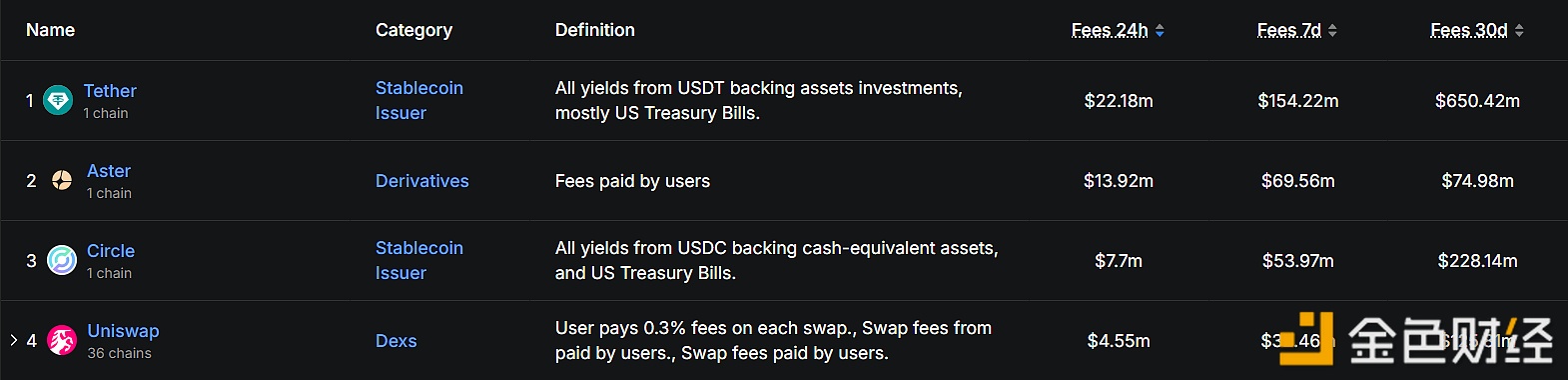Open the Tether protocol link
This screenshot has width=1568, height=380.
[x=110, y=91]
